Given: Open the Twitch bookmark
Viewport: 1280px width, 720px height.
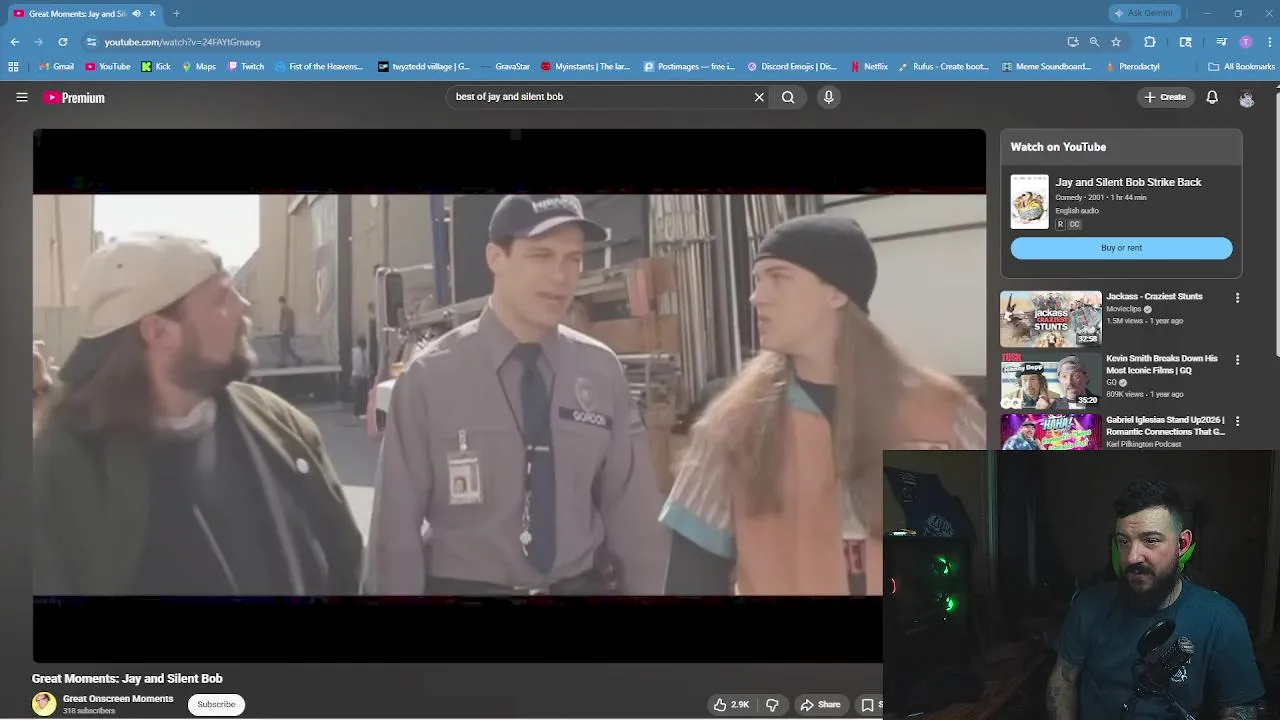Looking at the screenshot, I should (x=246, y=67).
